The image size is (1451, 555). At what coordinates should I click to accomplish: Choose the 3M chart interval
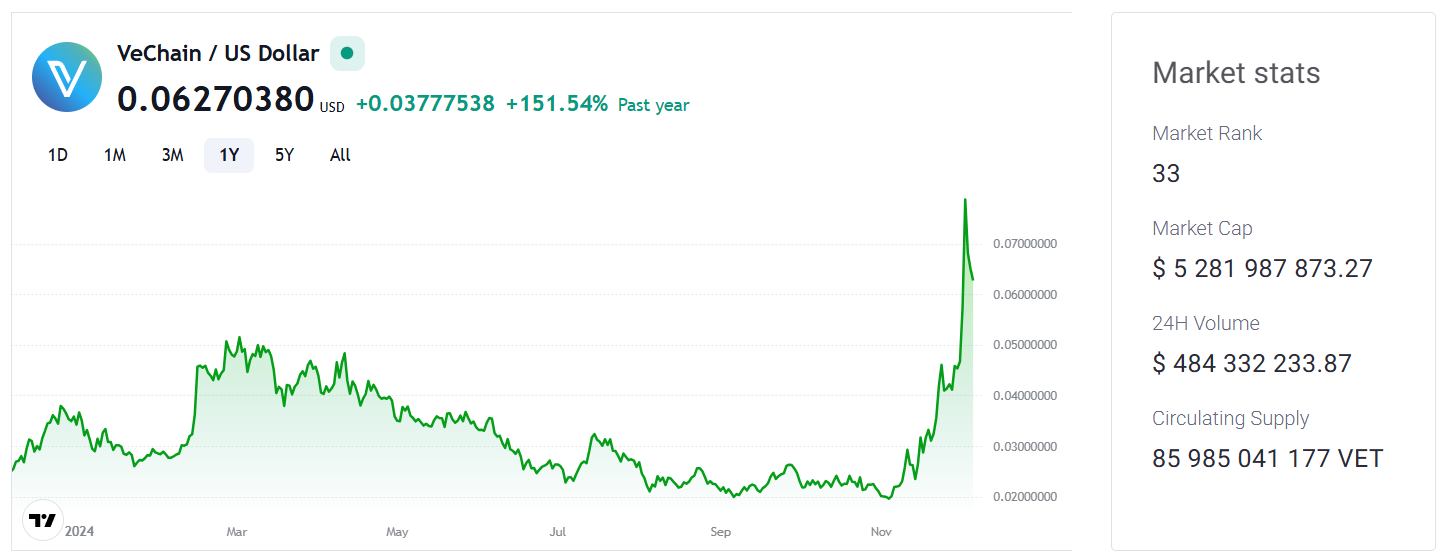click(172, 155)
